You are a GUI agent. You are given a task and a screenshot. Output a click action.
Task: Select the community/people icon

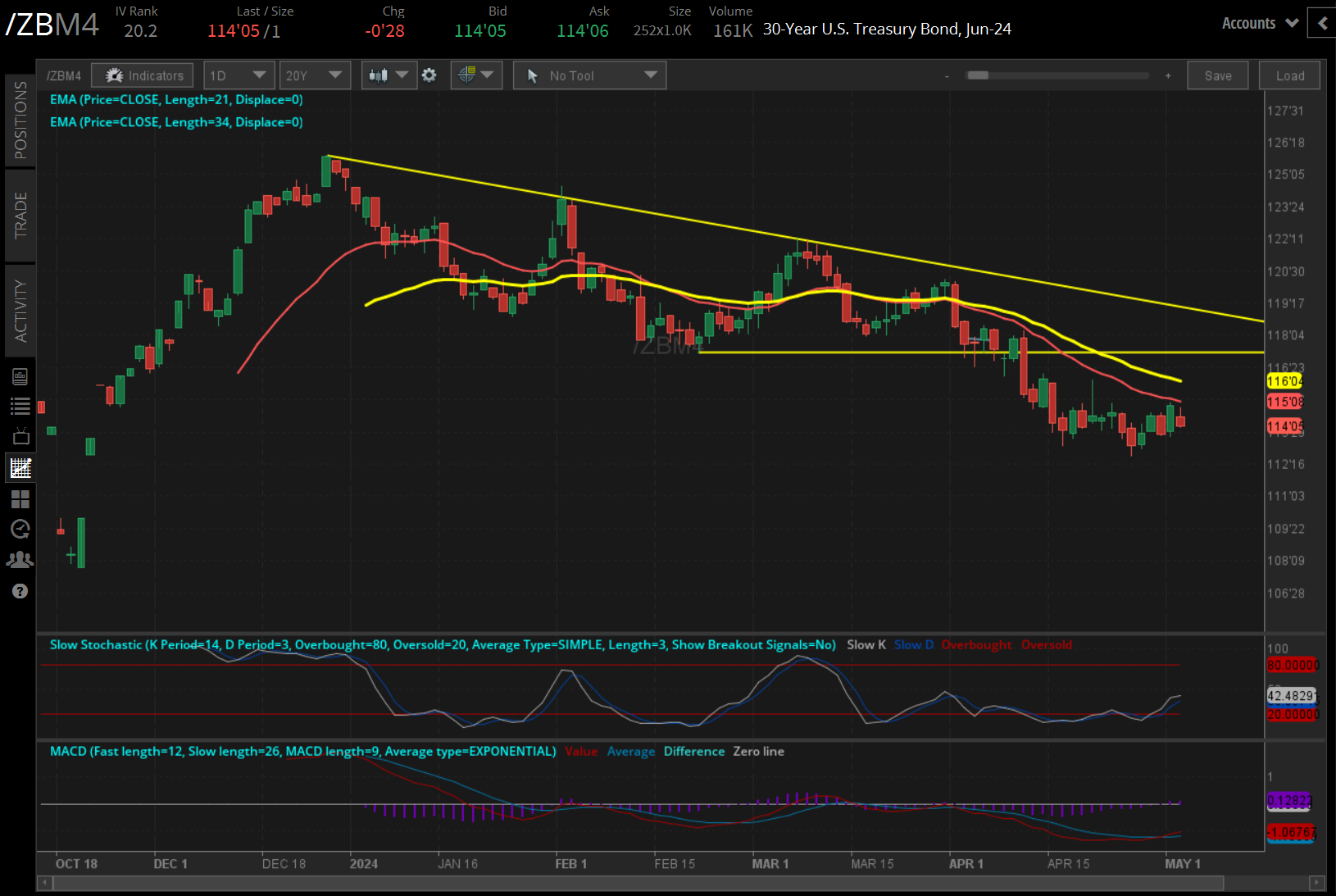pos(20,559)
